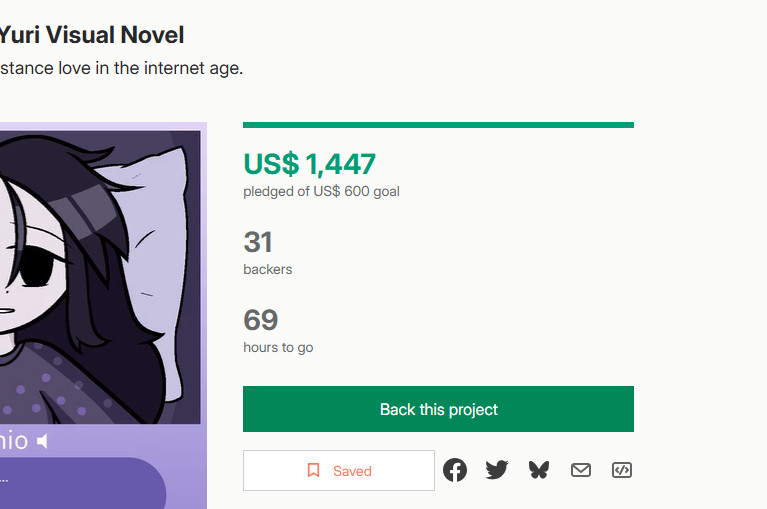Open the embed code widget icon
Viewport: 767px width, 509px height.
pos(622,470)
